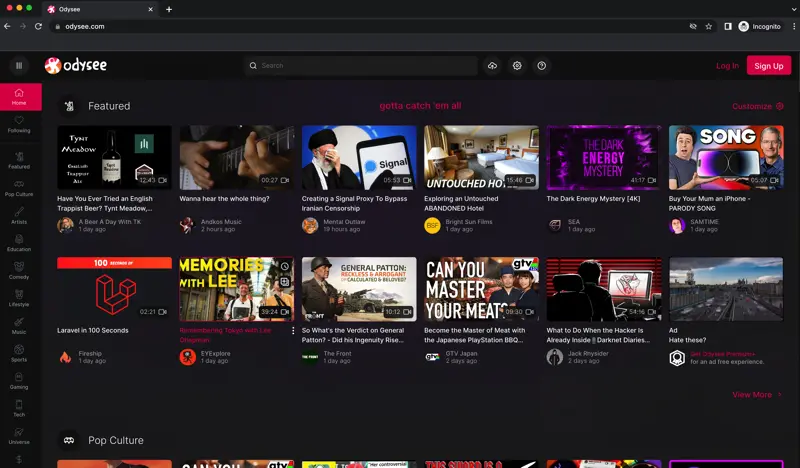Screen dimensions: 800x468
Task: Toggle browser side panel icon
Action: coord(728,27)
